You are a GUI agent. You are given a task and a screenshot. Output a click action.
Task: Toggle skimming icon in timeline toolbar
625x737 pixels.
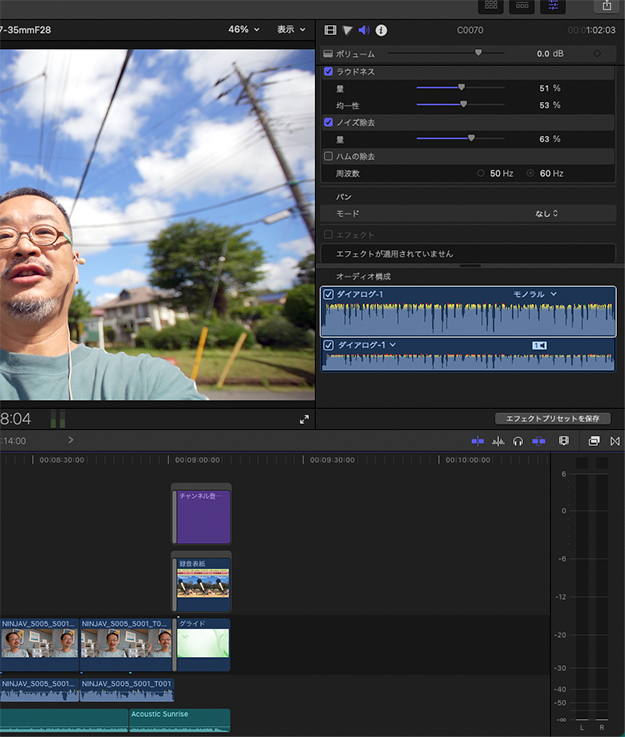477,441
